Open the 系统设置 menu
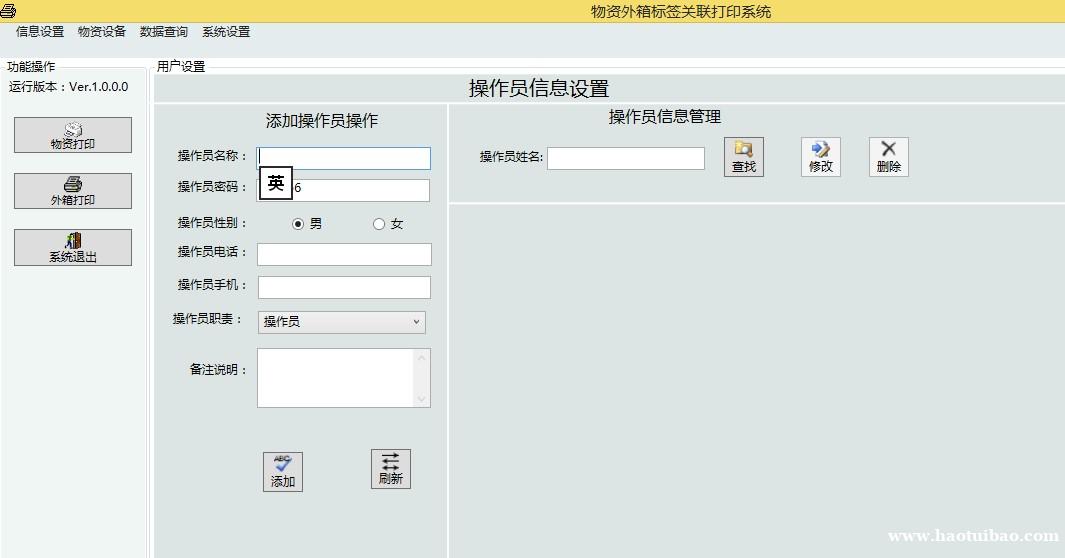This screenshot has height=558, width=1065. [226, 32]
